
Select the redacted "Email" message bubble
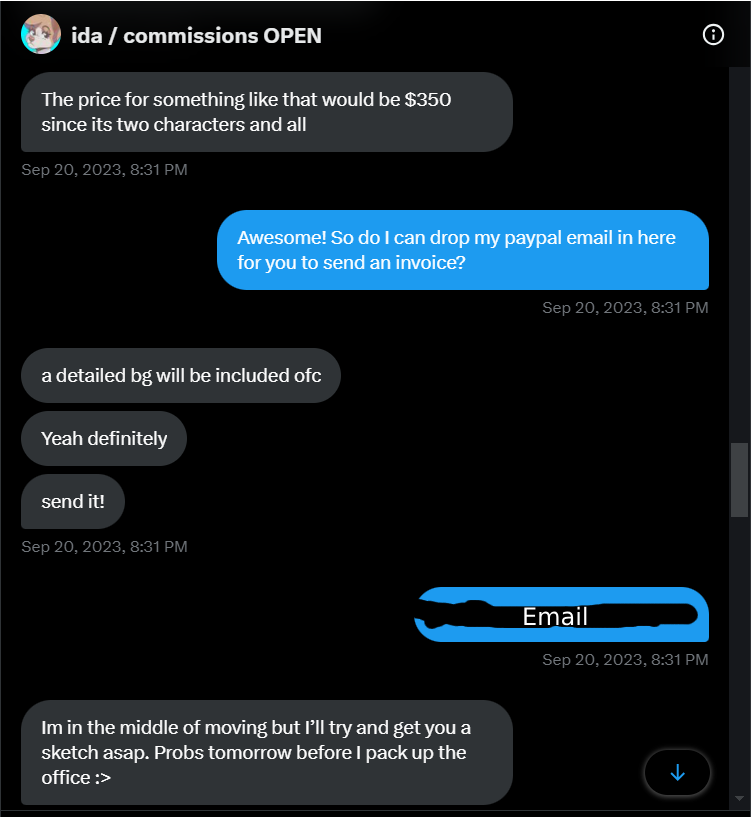coord(561,615)
